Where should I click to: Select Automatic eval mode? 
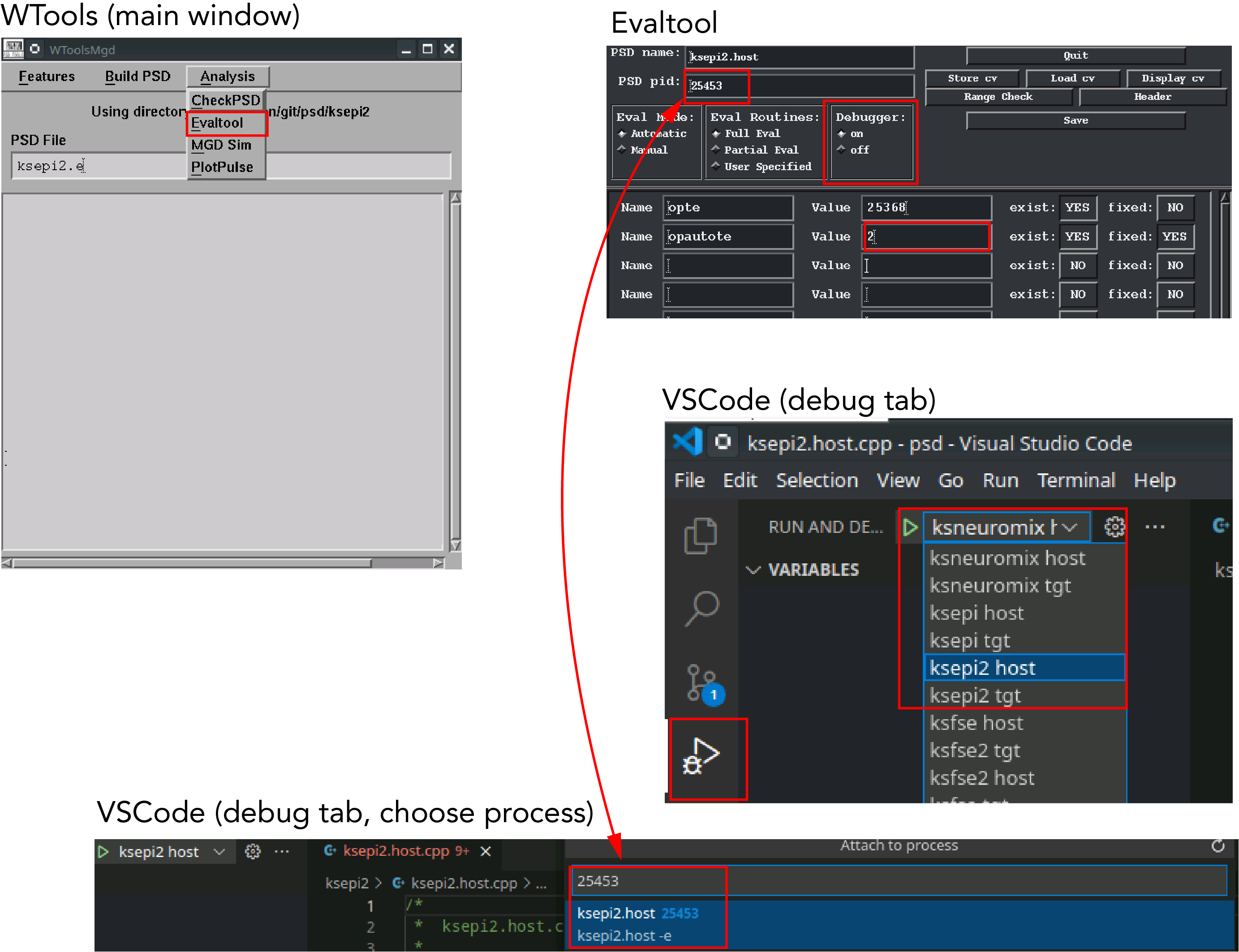click(x=652, y=134)
